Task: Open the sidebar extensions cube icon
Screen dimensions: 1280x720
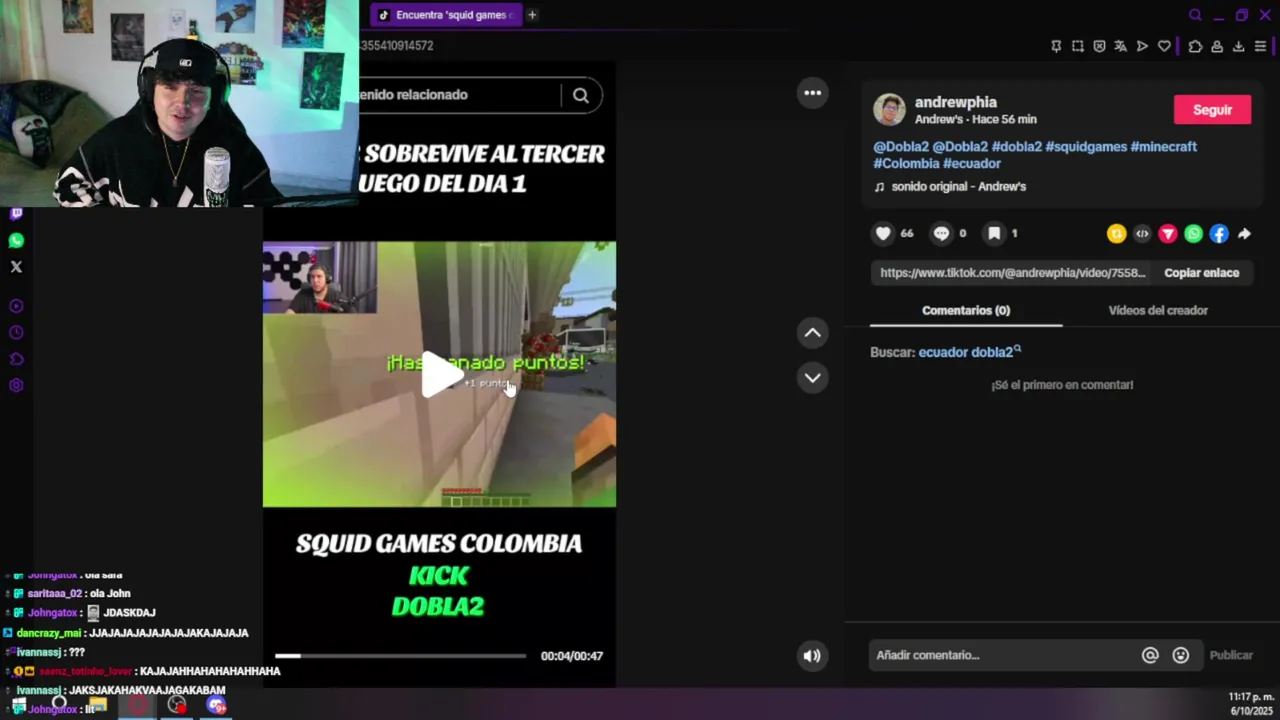Action: pyautogui.click(x=16, y=359)
